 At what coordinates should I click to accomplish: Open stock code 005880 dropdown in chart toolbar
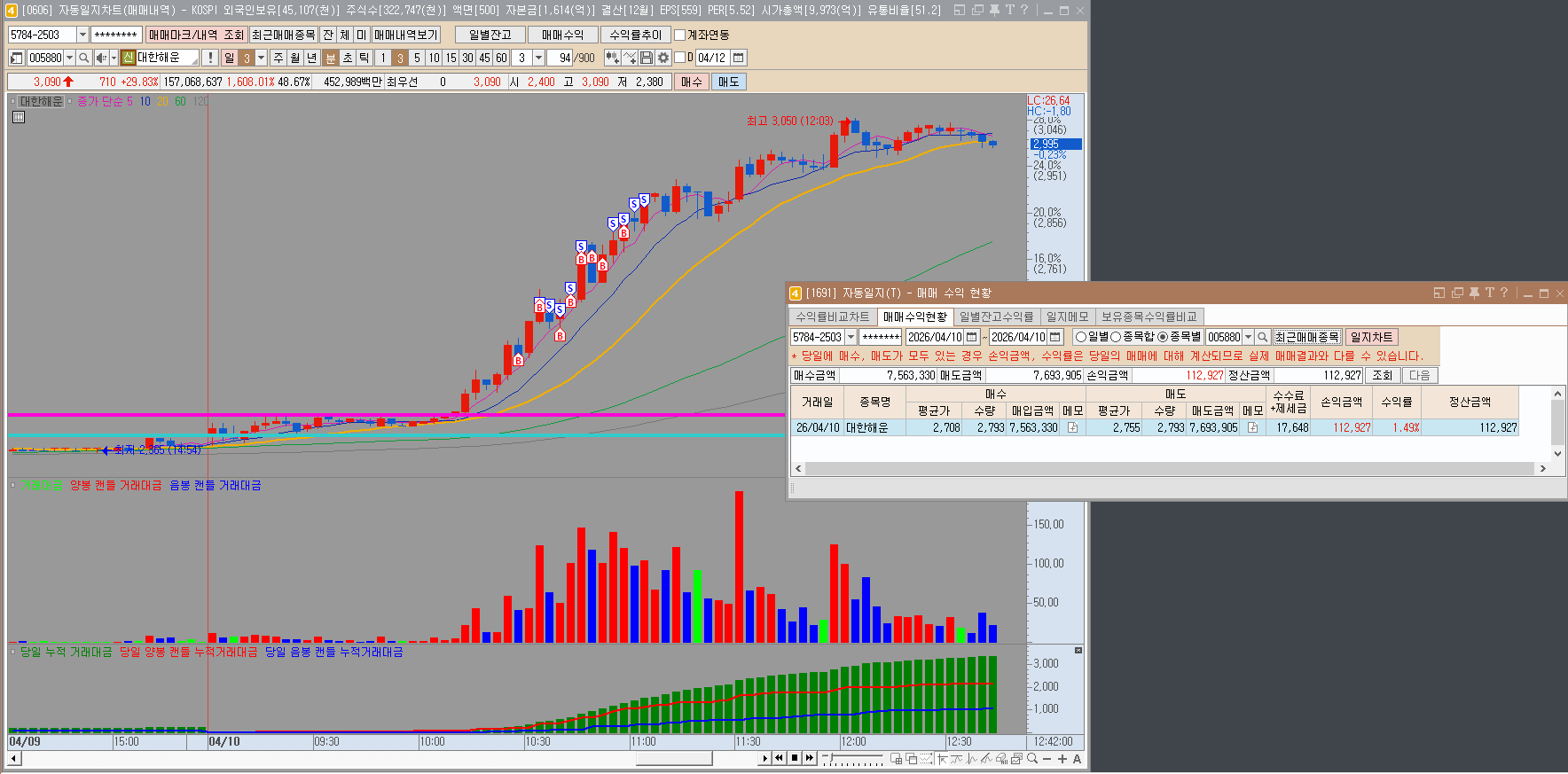(69, 58)
